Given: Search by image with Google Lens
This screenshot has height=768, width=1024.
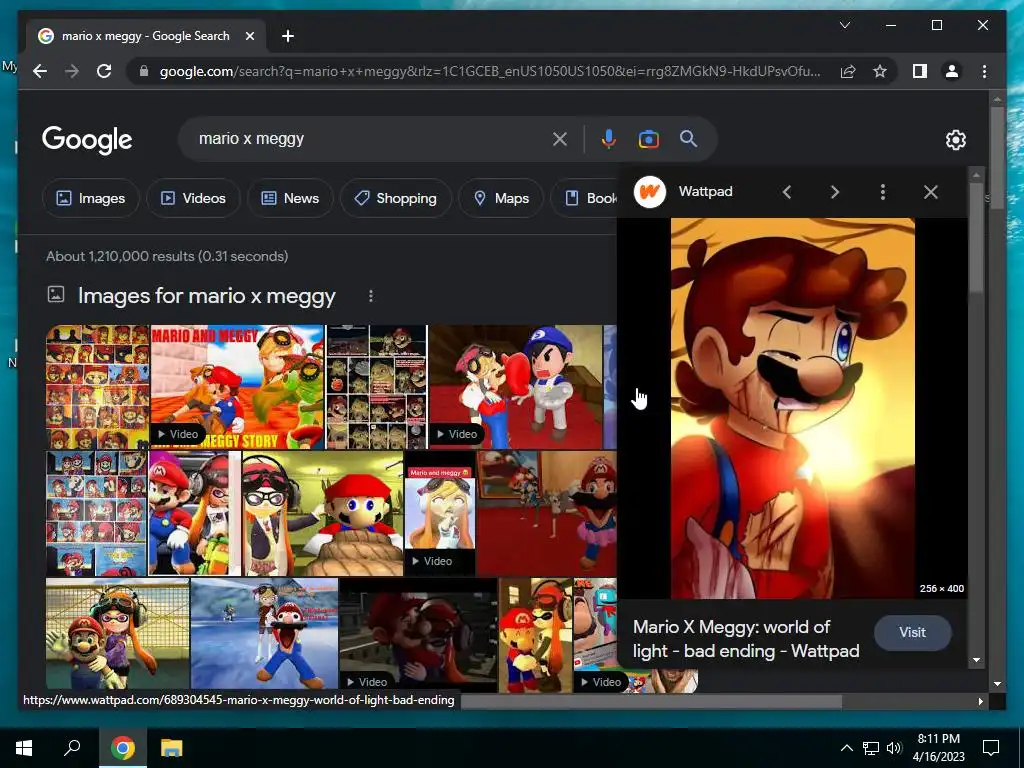Looking at the screenshot, I should coord(648,138).
